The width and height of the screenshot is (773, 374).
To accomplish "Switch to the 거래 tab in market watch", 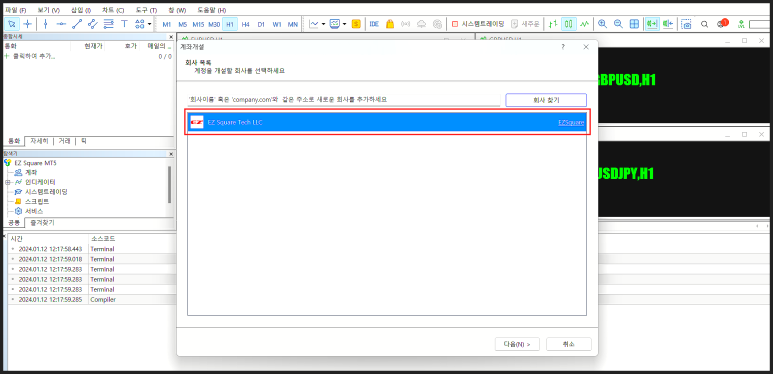I will (x=65, y=141).
